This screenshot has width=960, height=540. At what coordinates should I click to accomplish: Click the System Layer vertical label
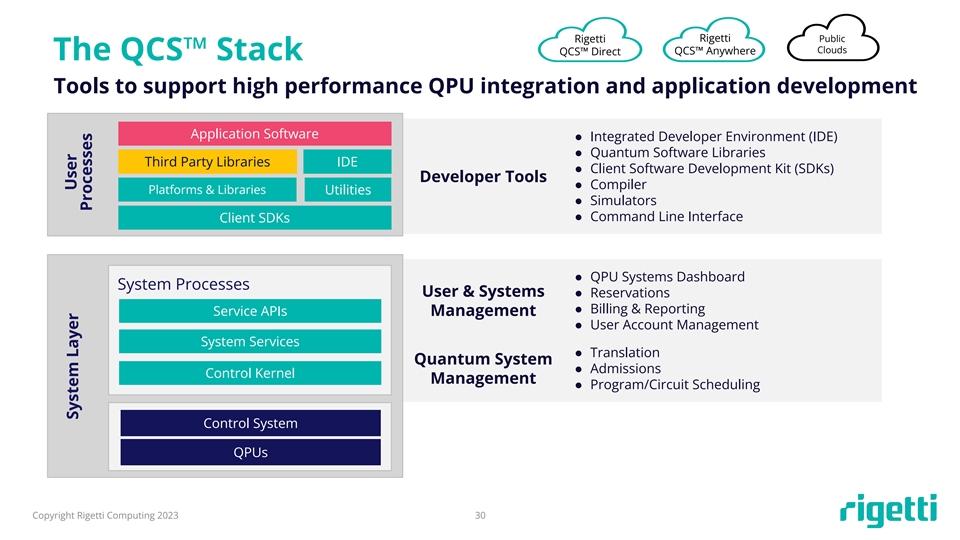[73, 366]
